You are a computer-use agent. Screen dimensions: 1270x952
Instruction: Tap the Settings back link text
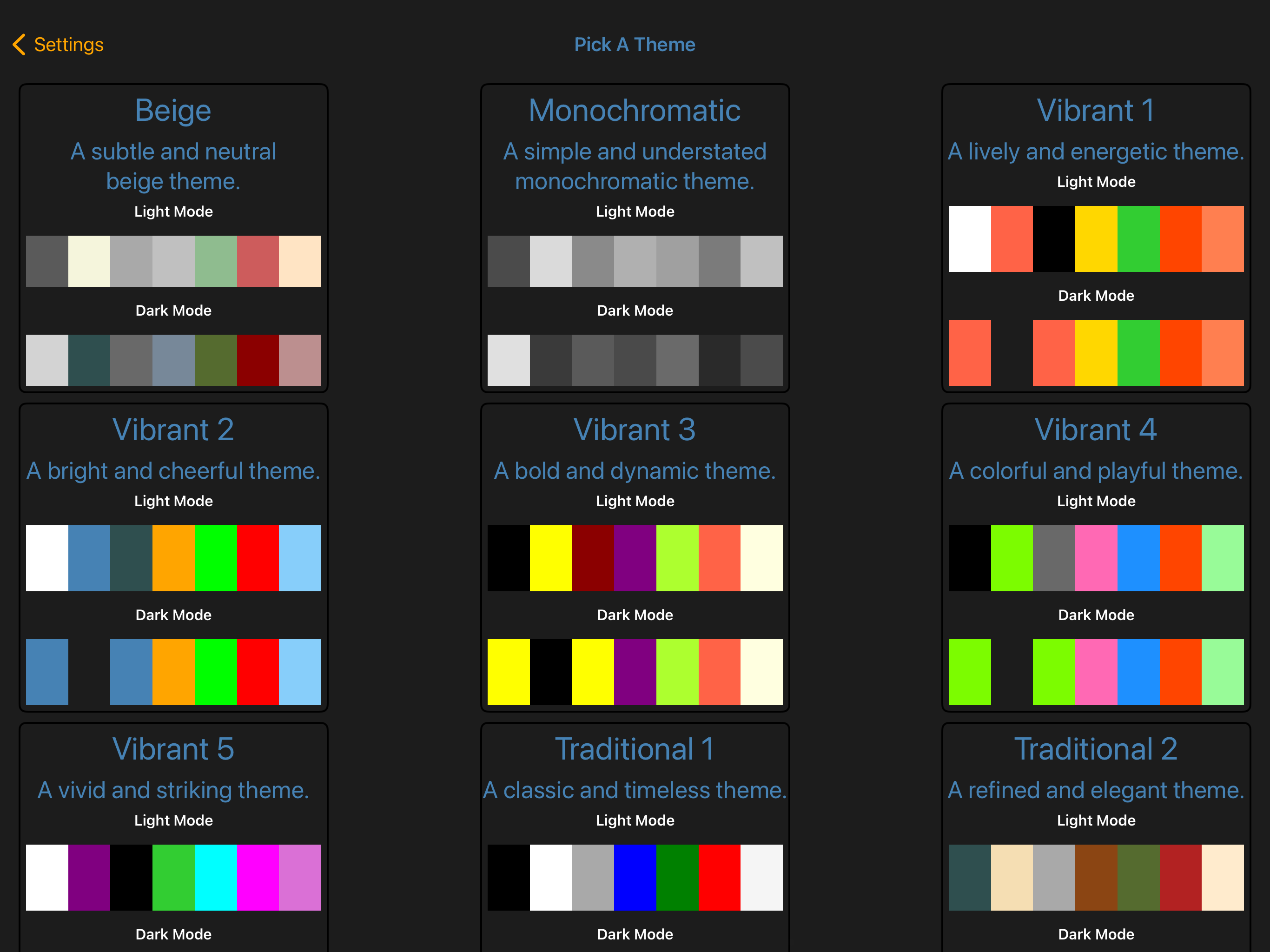tap(69, 44)
